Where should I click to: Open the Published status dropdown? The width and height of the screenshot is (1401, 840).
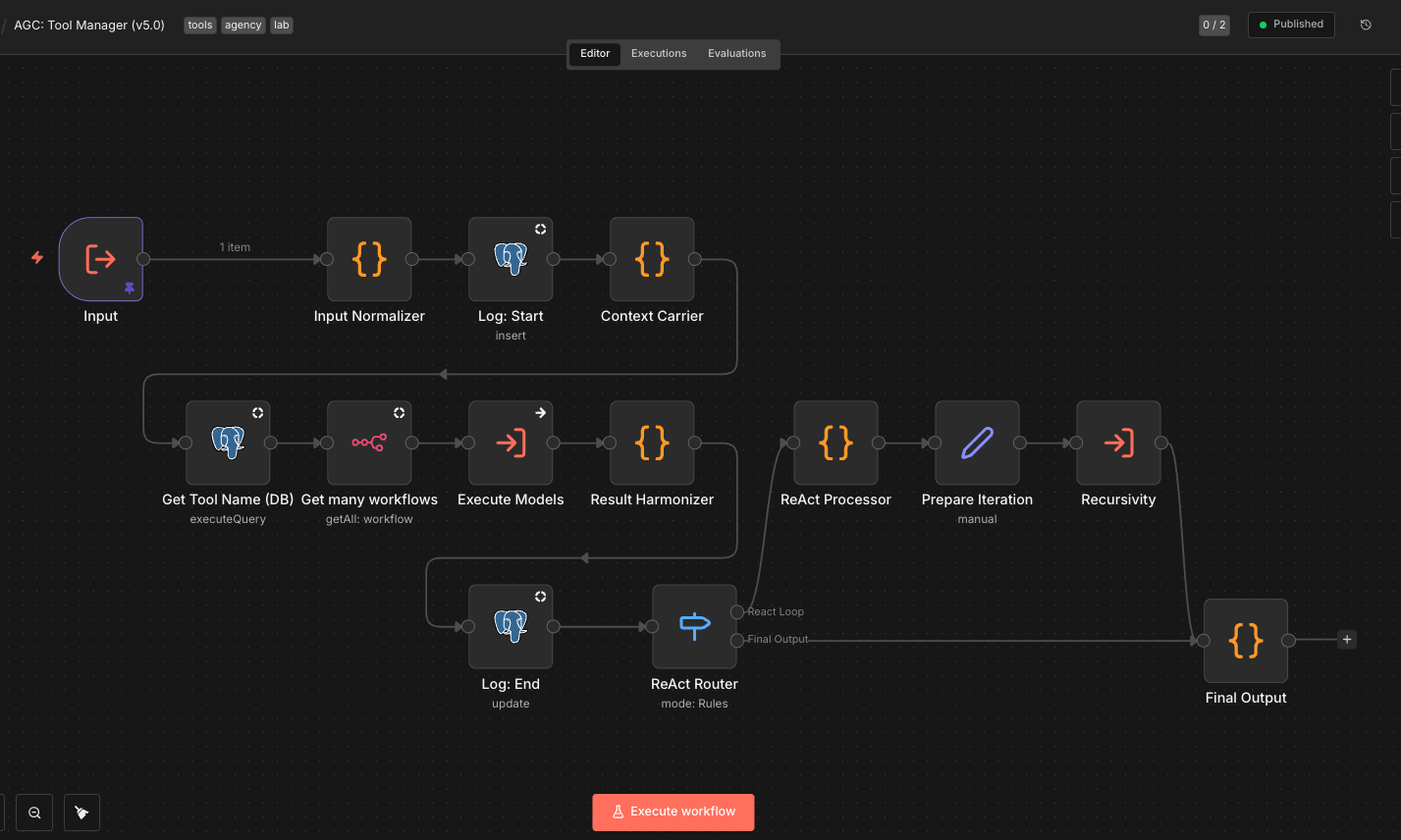pyautogui.click(x=1290, y=25)
